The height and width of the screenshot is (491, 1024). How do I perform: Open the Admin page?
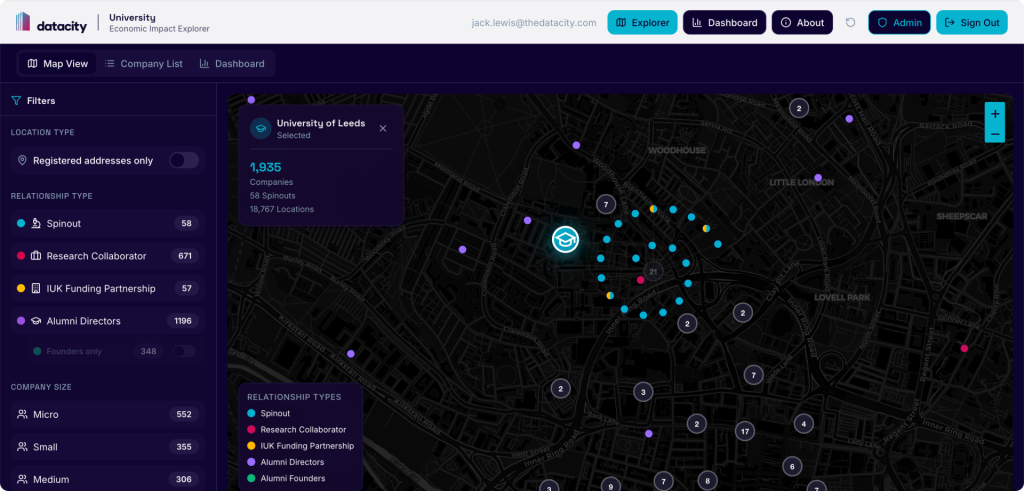click(898, 23)
